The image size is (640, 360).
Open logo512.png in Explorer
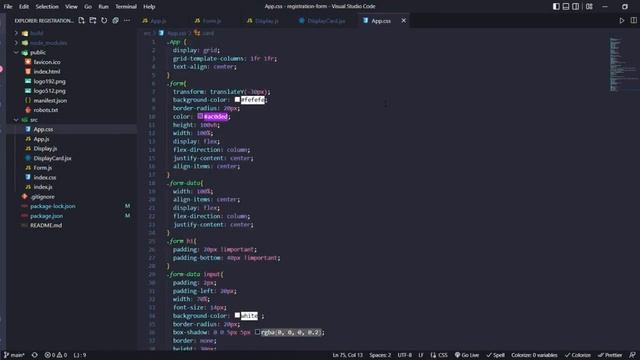click(x=49, y=91)
